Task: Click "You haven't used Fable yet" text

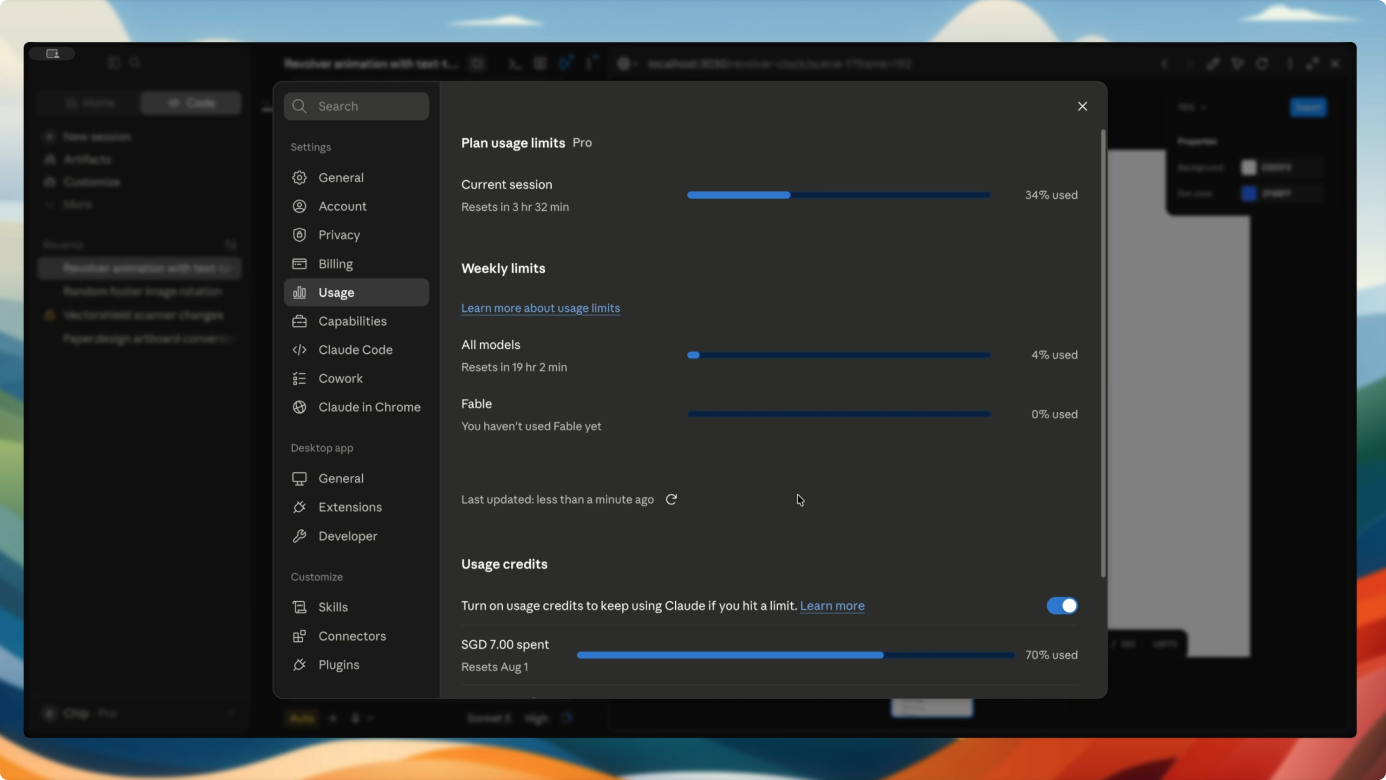Action: 531,426
